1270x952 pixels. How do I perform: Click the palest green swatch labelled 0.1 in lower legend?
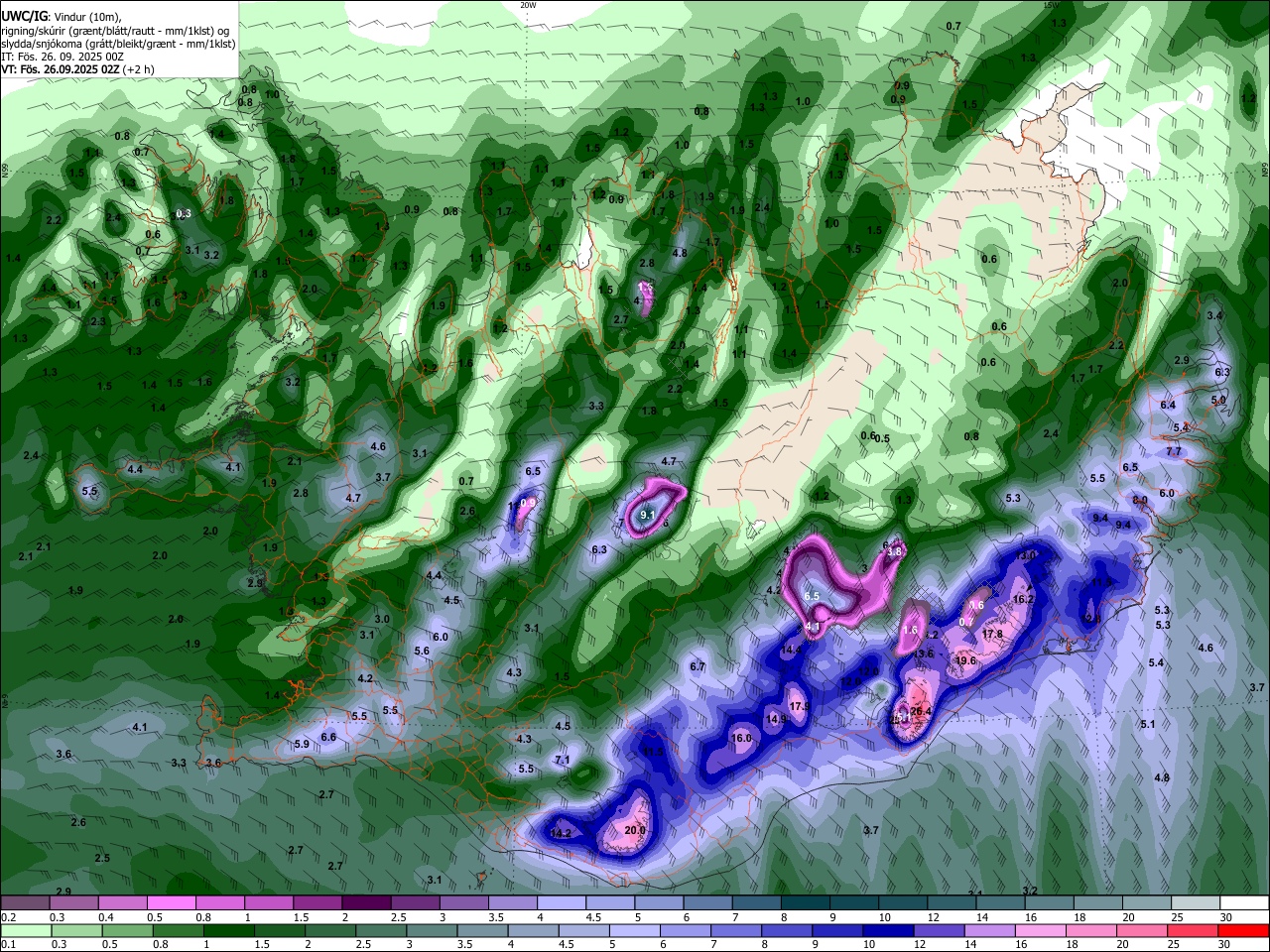(25, 931)
